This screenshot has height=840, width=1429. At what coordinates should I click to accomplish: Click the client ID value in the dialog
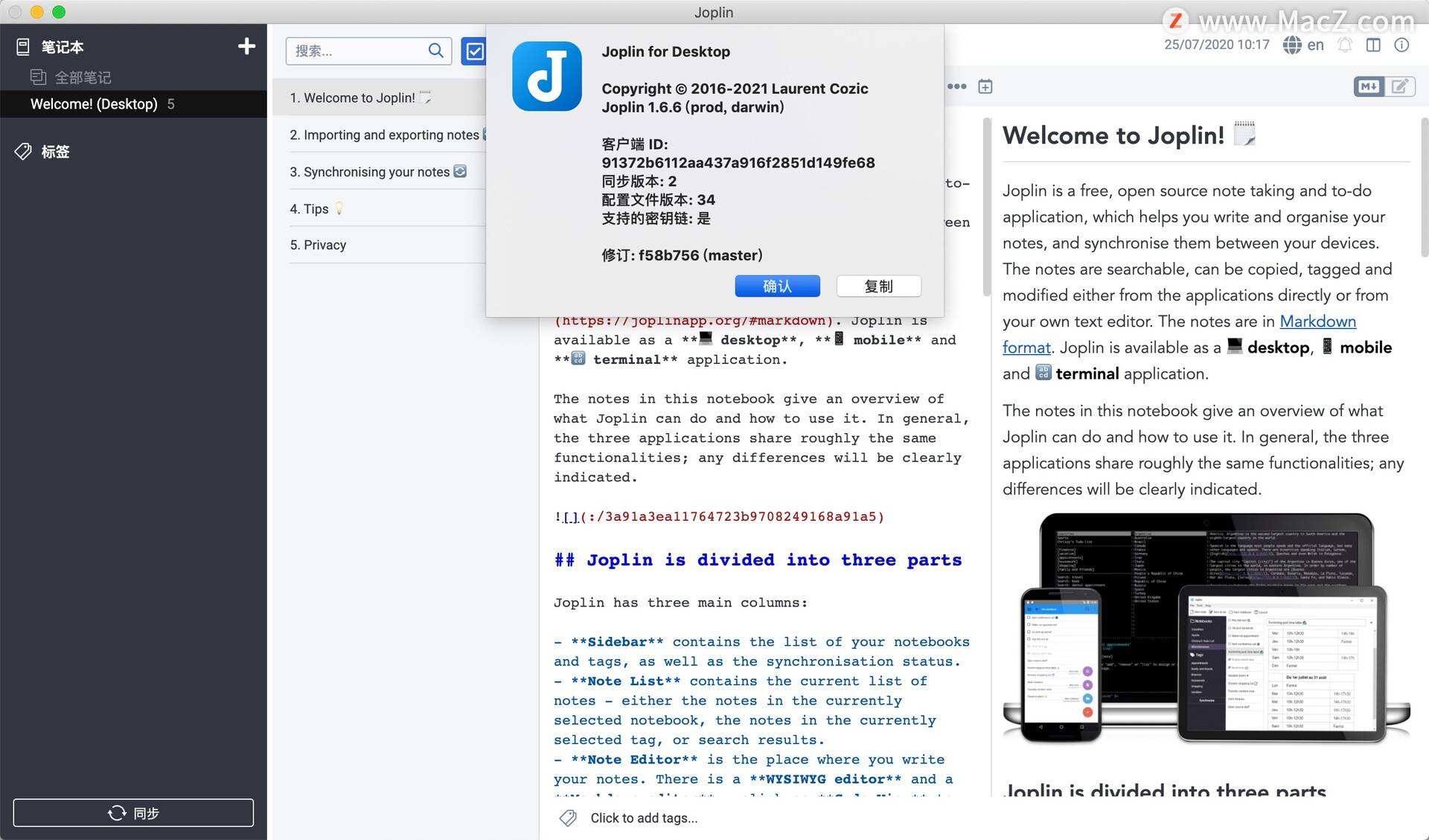coord(738,162)
